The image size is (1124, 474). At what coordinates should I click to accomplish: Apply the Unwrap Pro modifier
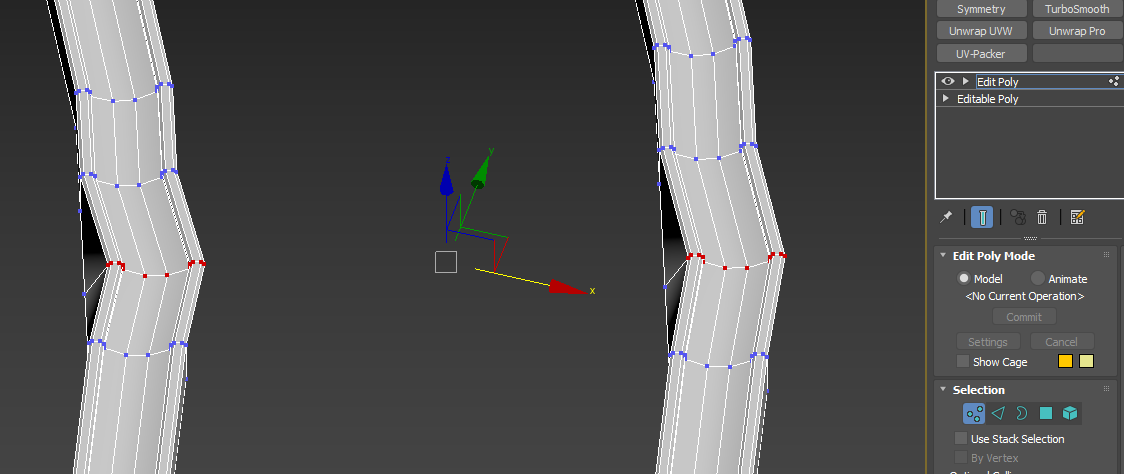(1077, 31)
